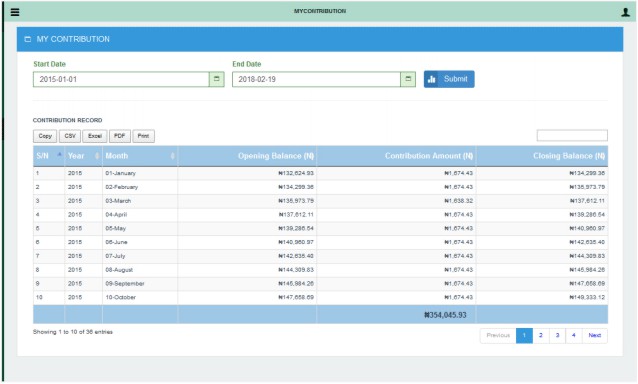Screen dimensions: 638x384
Task: Click the Closing Balance column header
Action: tap(542, 156)
